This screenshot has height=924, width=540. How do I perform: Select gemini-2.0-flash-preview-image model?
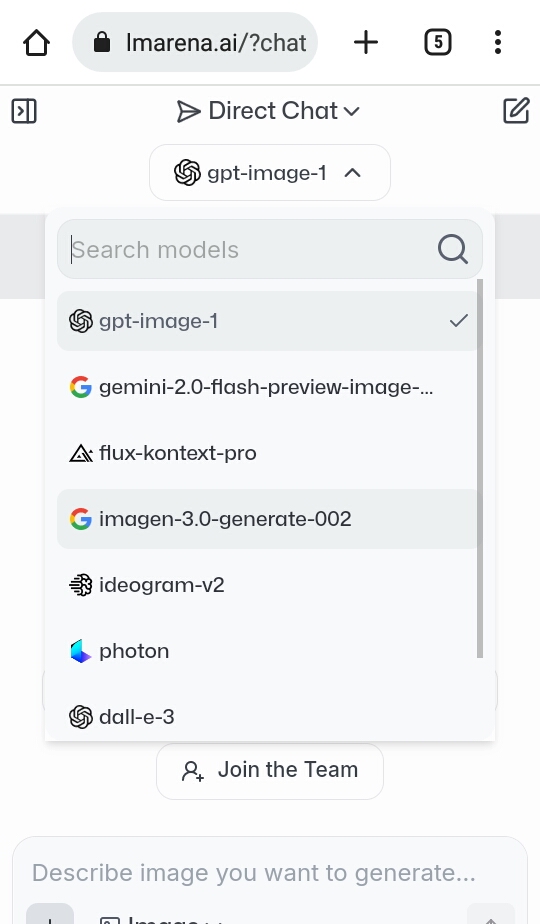point(268,387)
